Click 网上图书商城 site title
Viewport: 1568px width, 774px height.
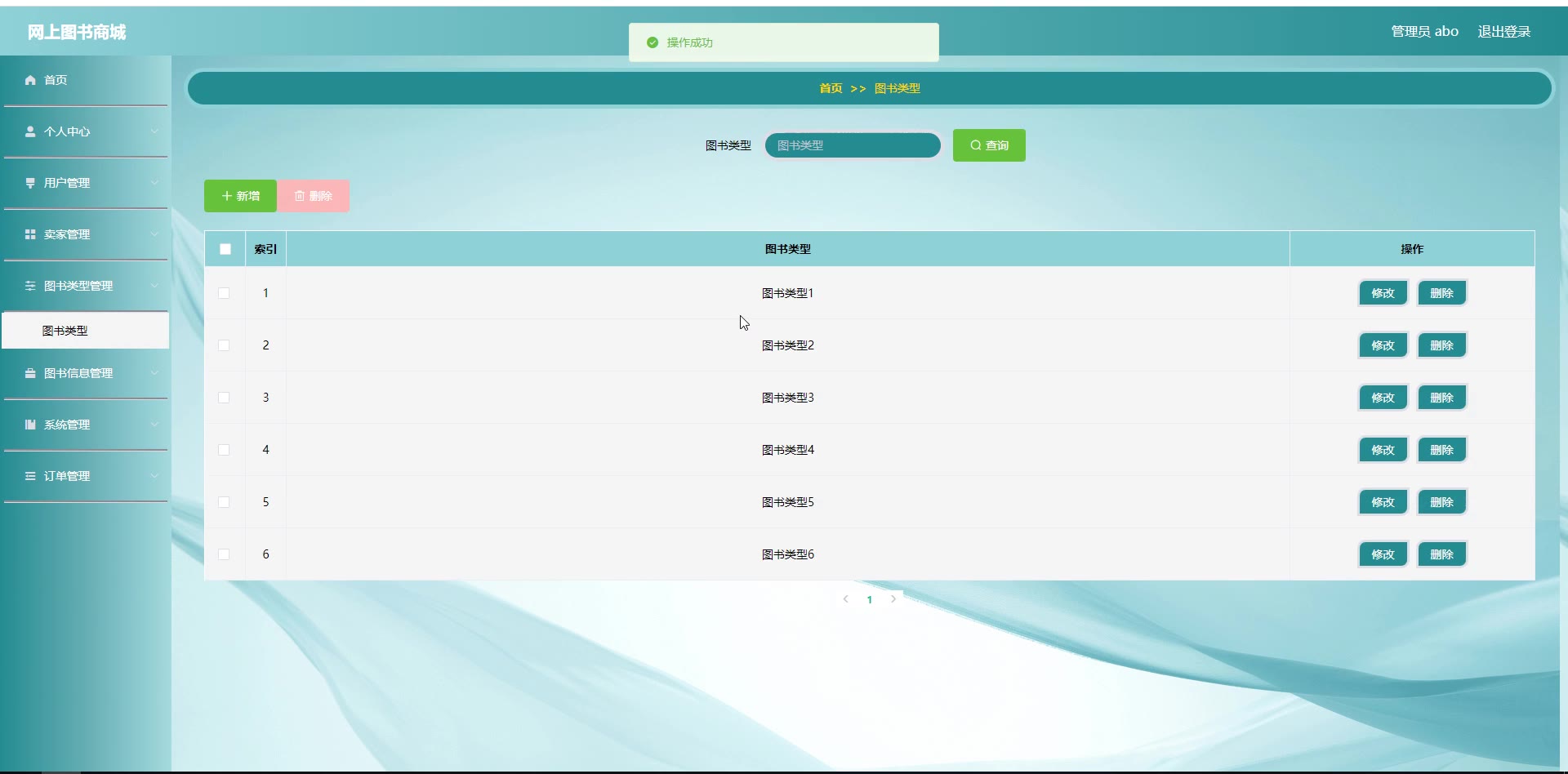(x=77, y=32)
